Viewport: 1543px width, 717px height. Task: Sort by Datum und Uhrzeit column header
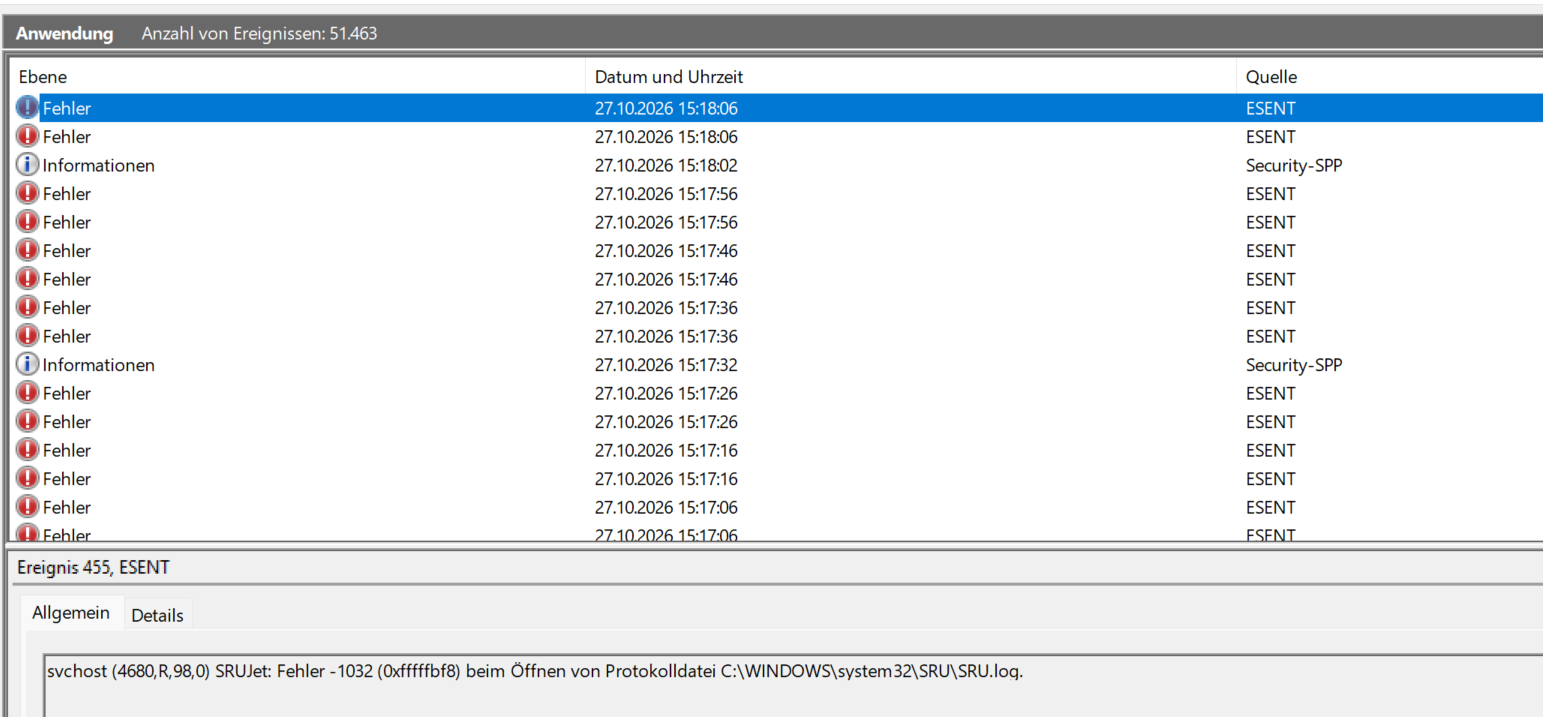909,77
